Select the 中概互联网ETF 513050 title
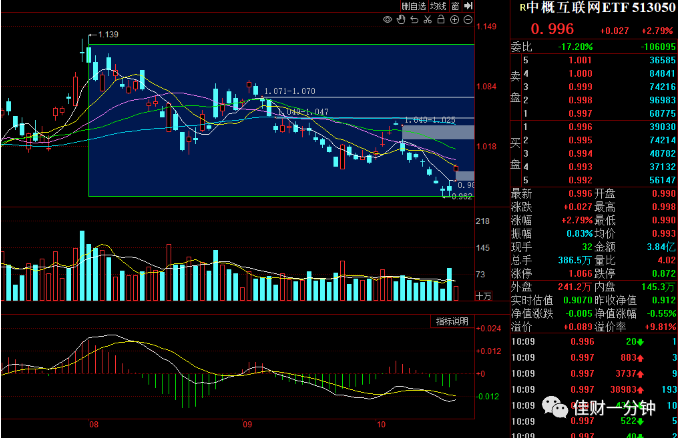 tap(601, 7)
